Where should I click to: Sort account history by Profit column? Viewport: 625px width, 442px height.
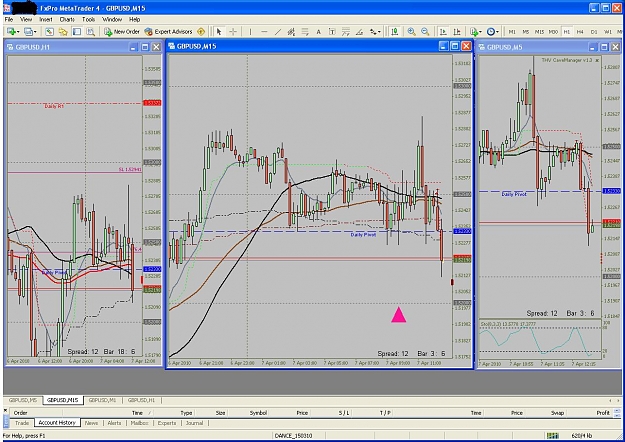[603, 413]
